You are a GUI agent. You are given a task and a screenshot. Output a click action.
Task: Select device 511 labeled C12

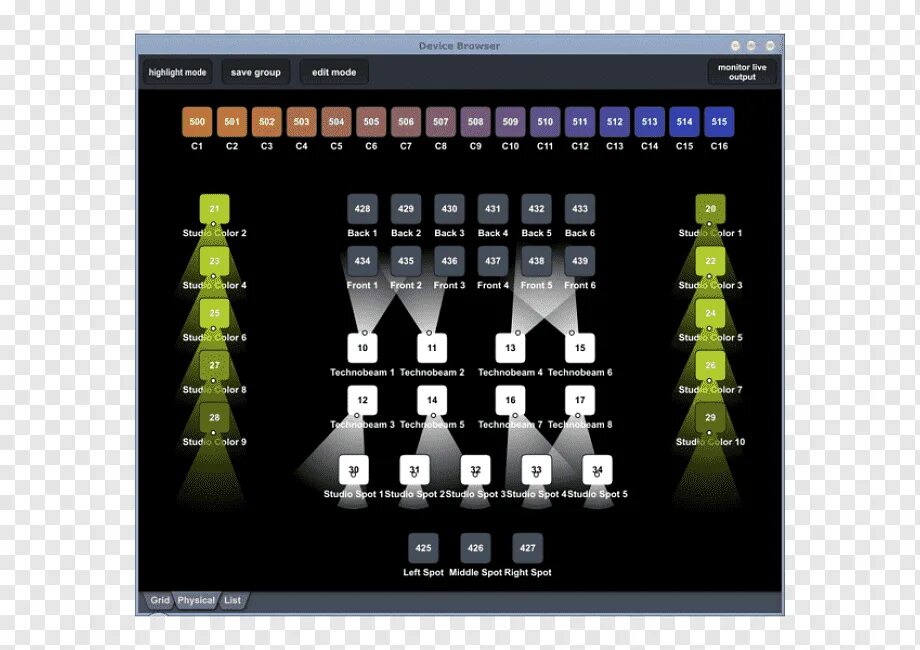580,122
